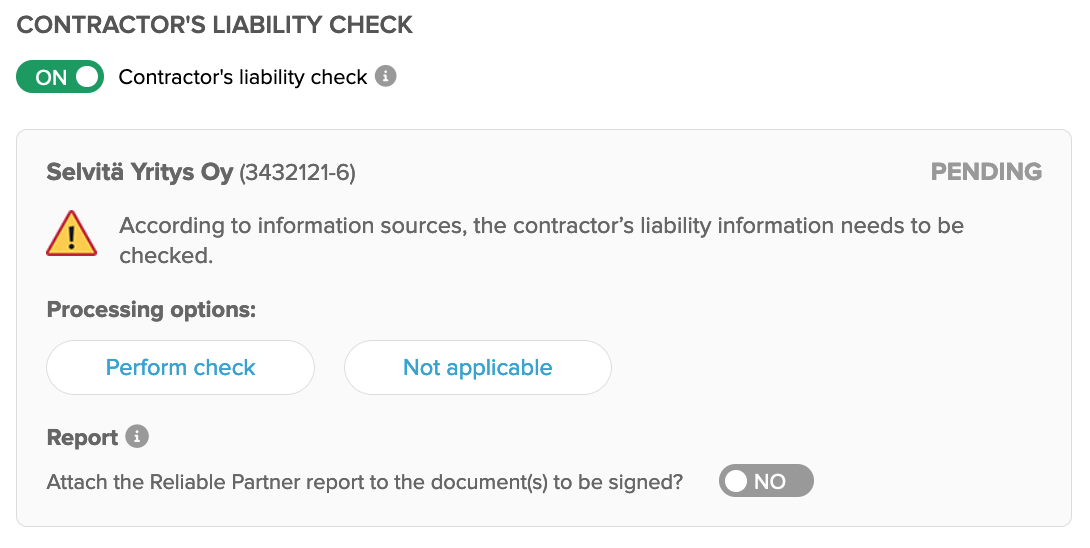This screenshot has width=1090, height=548.
Task: Click the word checked in warning text
Action: pos(165,256)
